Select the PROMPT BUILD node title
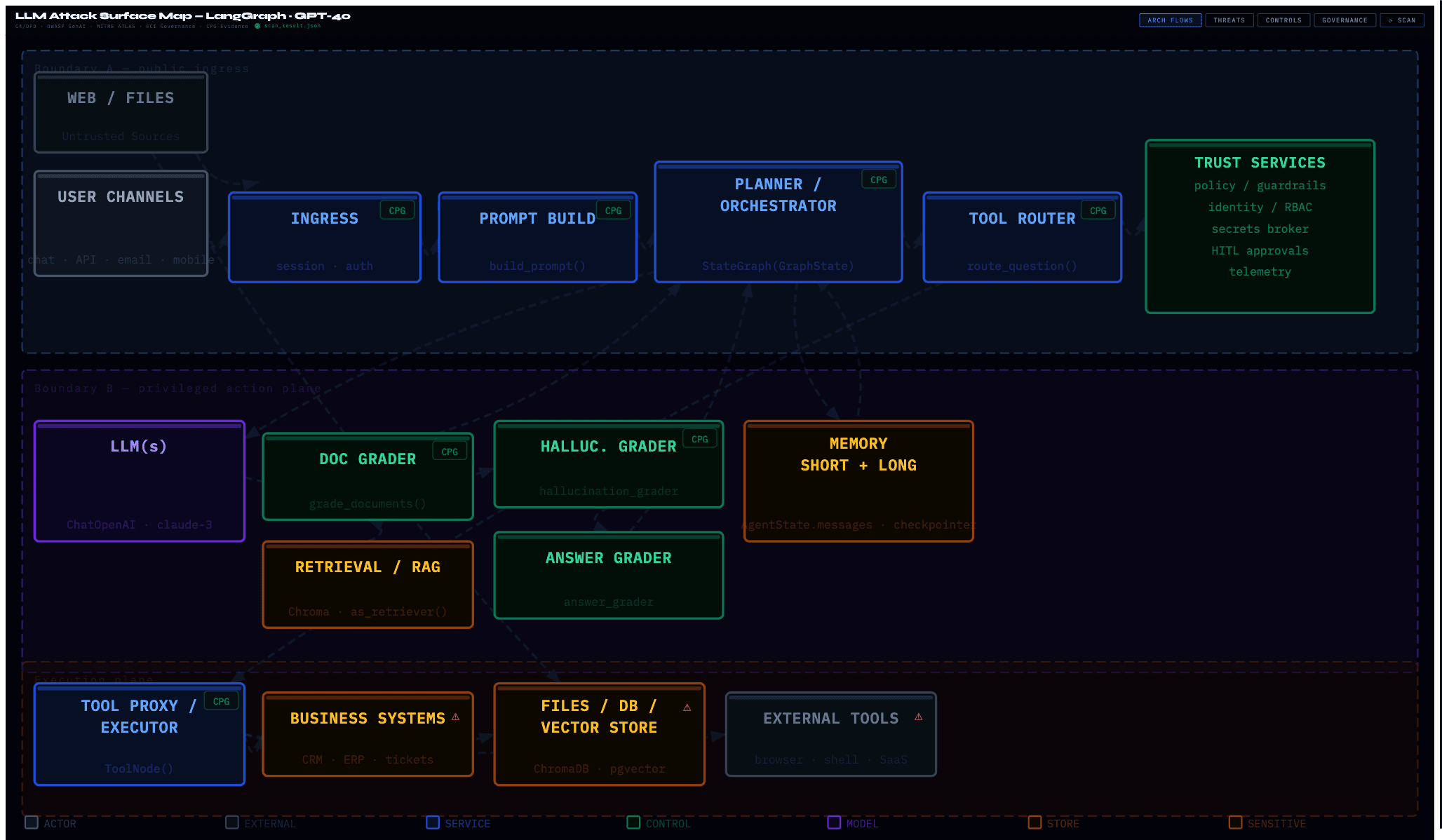1442x840 pixels. (x=537, y=219)
